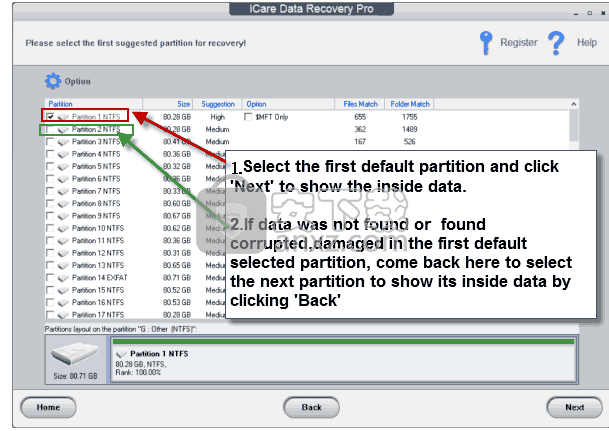Sort by the Partition column header

coord(94,104)
